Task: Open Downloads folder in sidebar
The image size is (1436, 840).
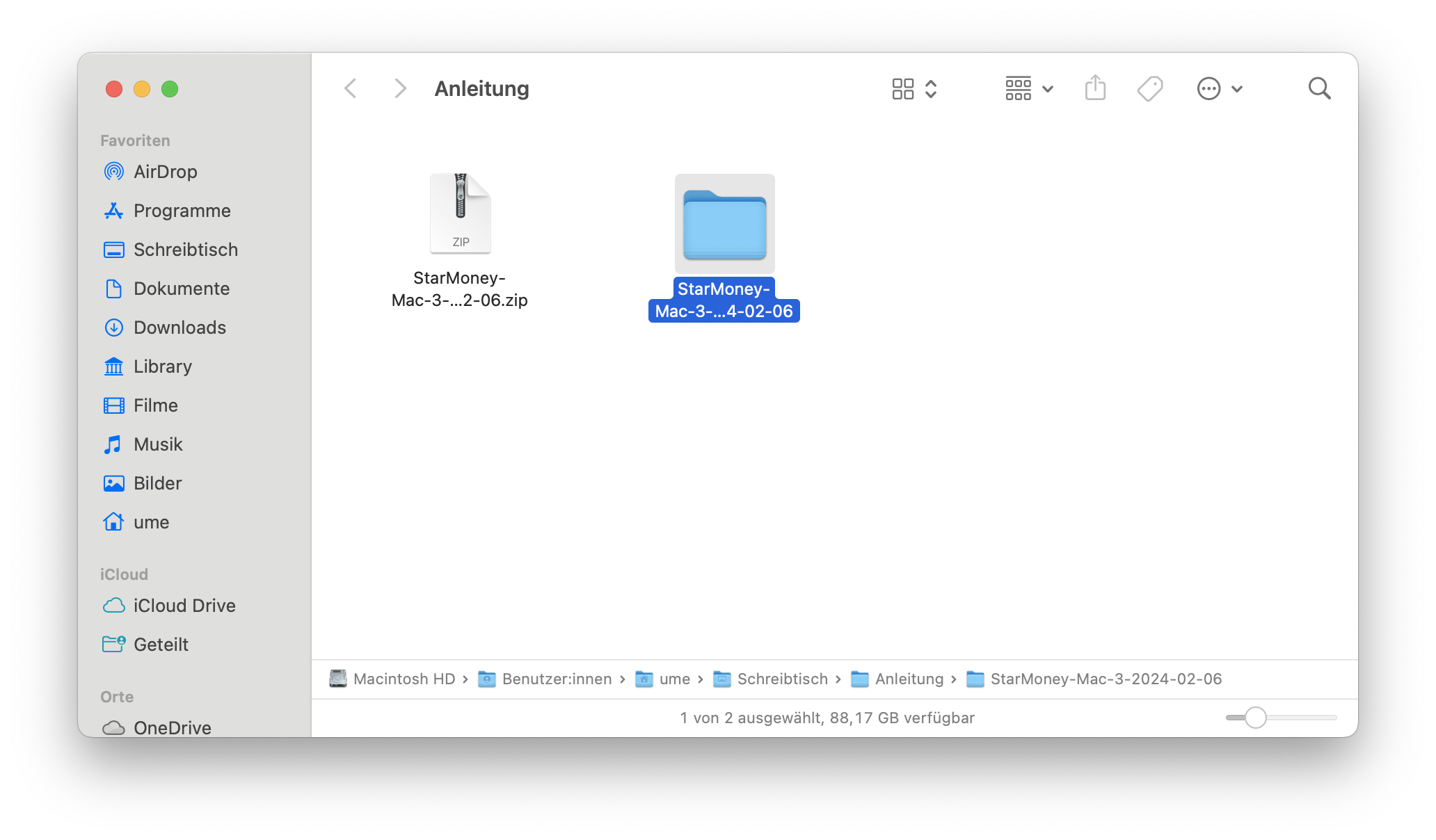Action: [179, 328]
